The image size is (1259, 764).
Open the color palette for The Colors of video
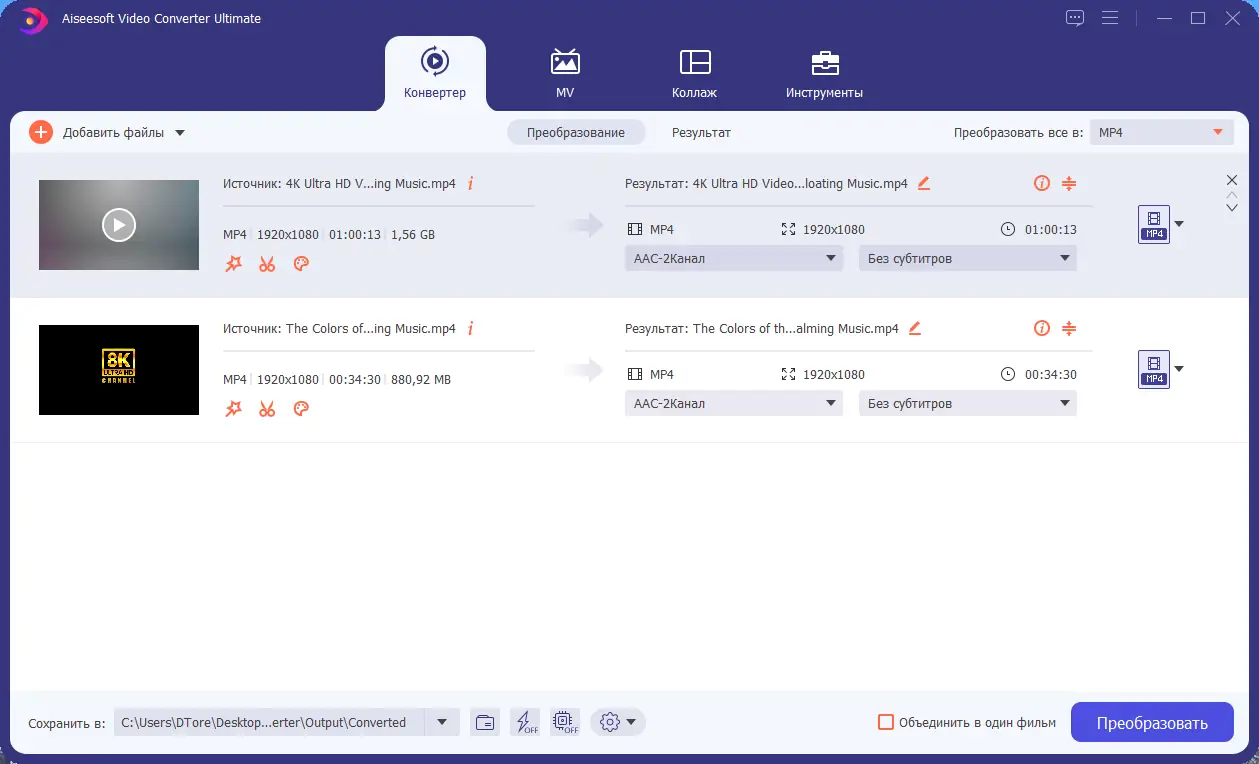[x=301, y=409]
